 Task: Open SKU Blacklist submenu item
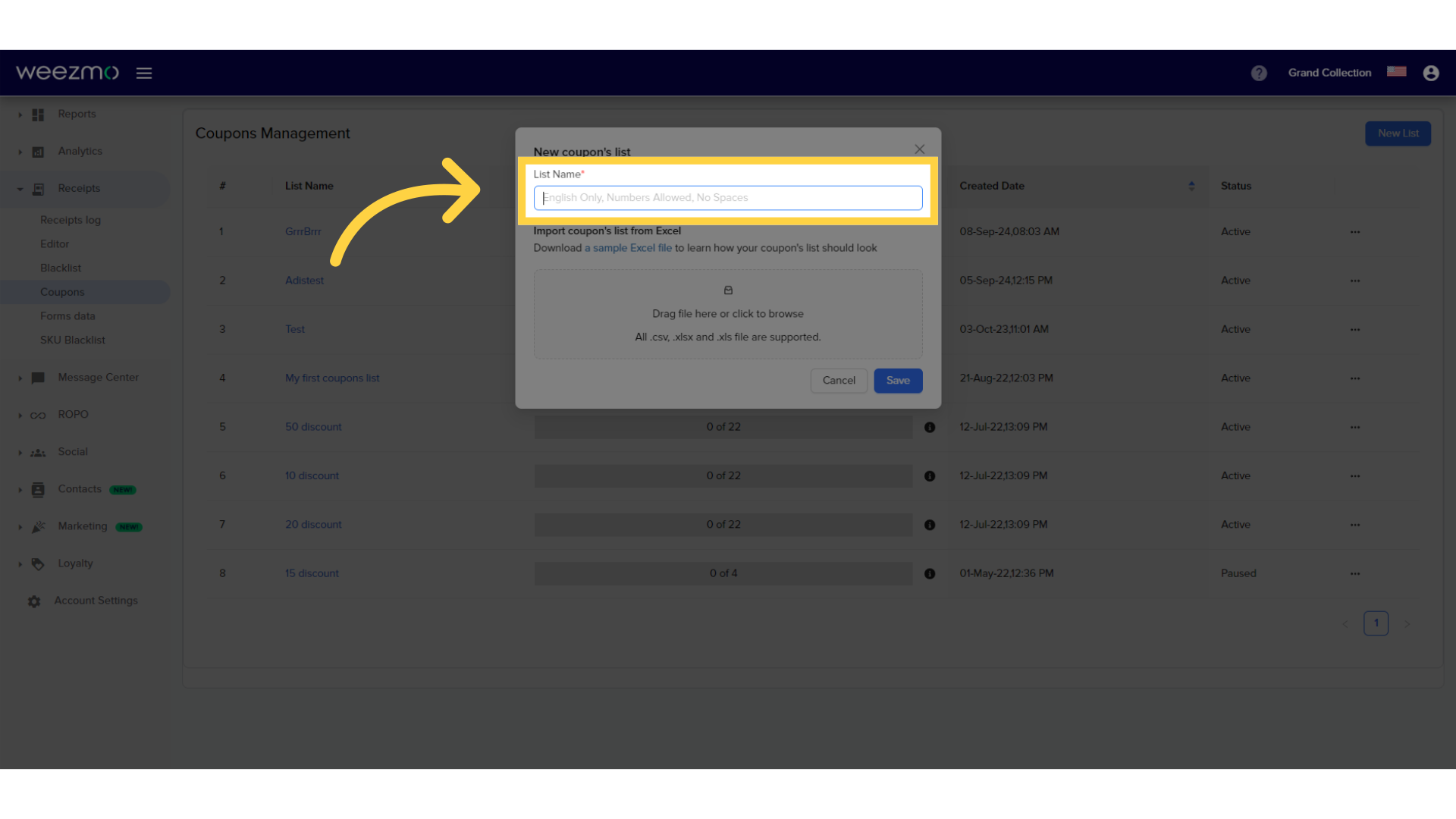(73, 340)
